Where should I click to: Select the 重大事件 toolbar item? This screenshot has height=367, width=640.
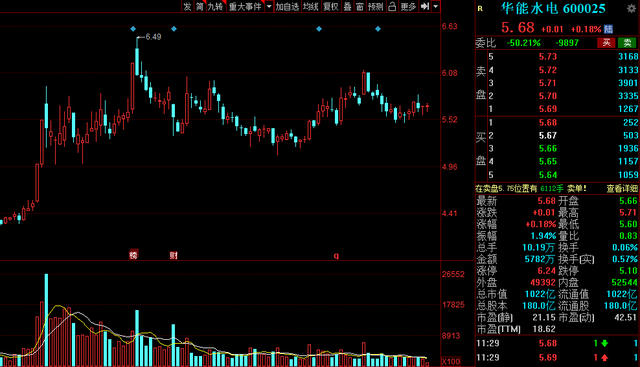[x=245, y=6]
